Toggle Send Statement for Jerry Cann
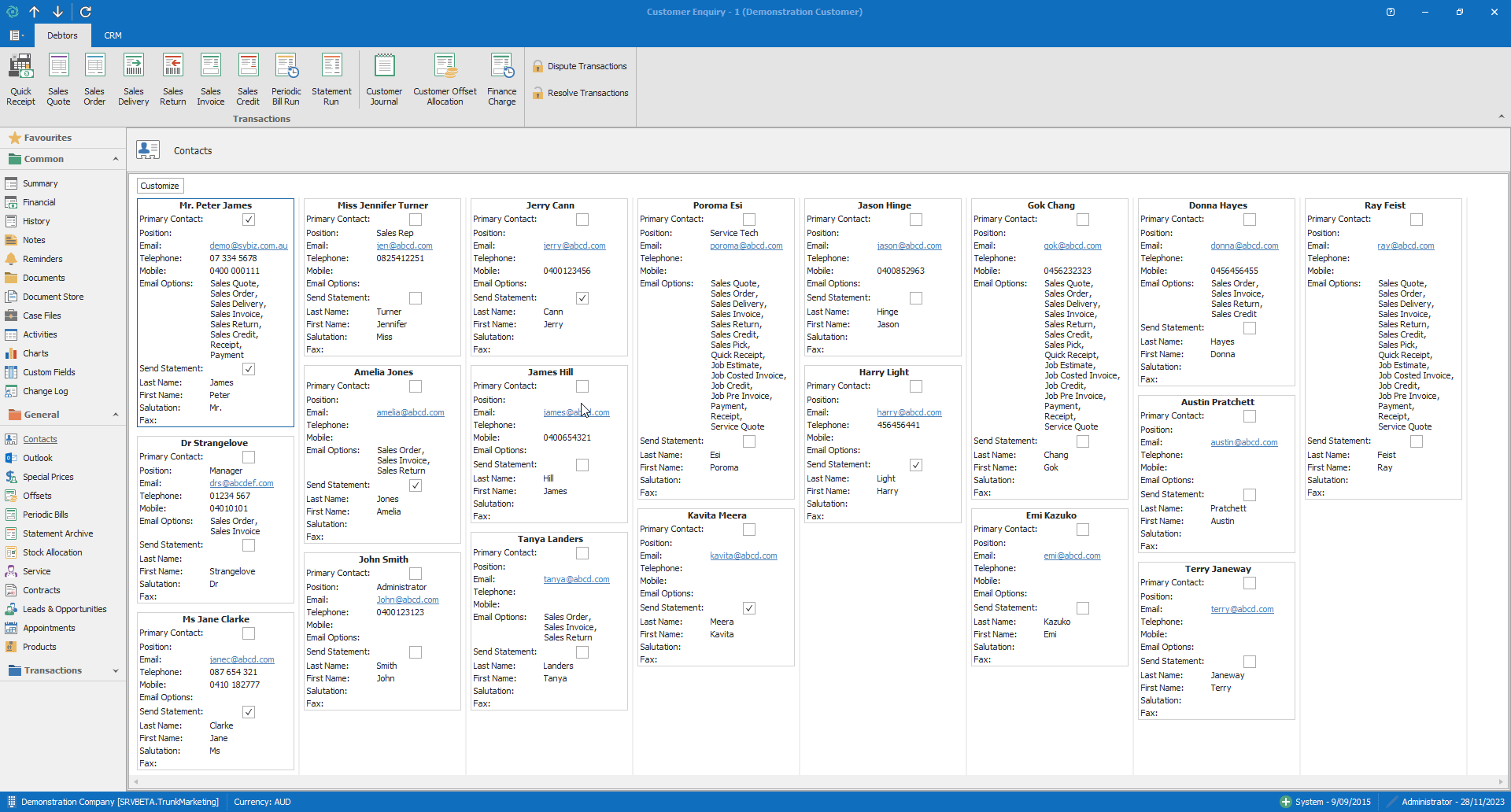The image size is (1511, 812). 582,298
